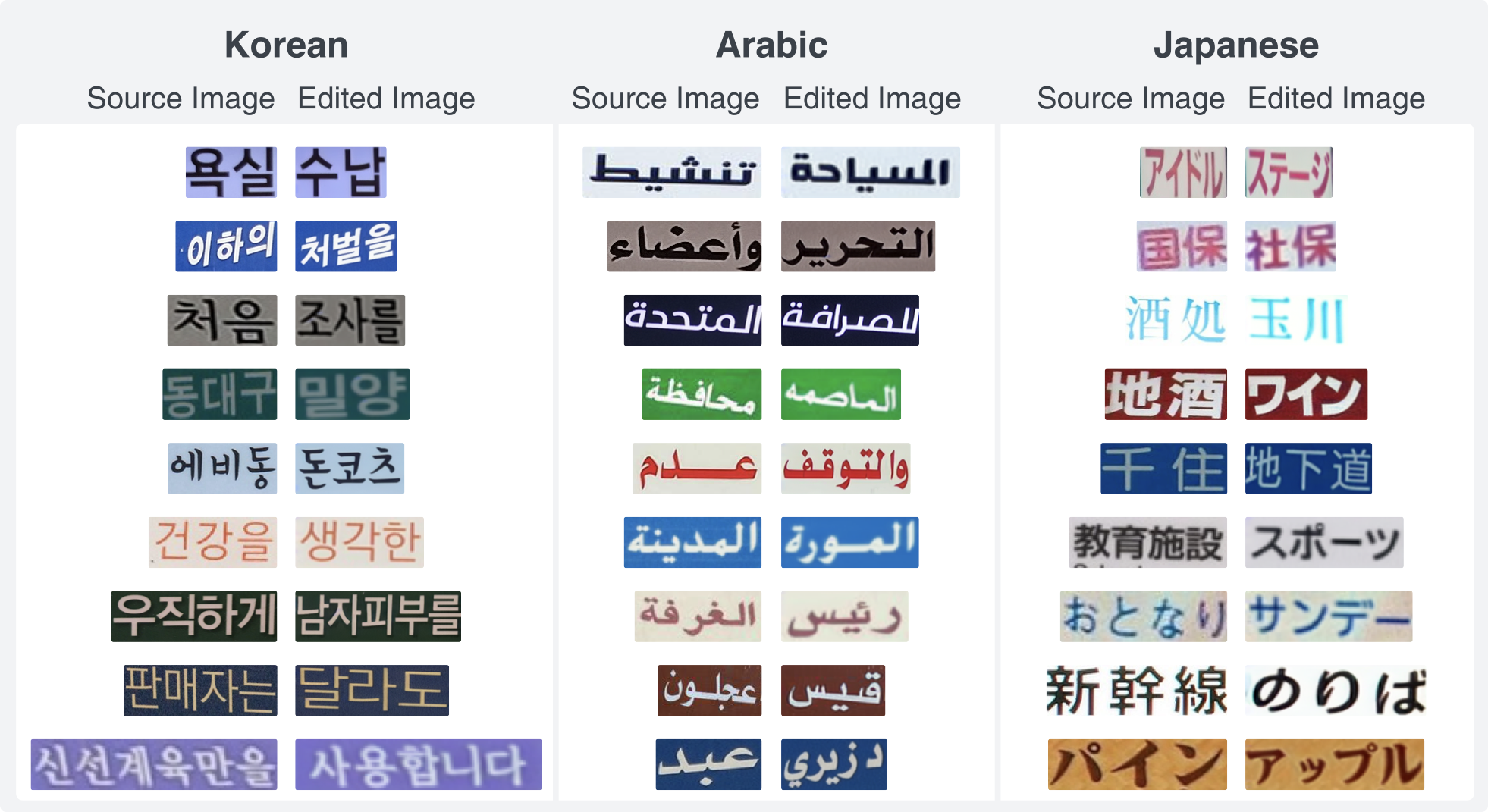Click Source Image label under Korean

[181, 99]
